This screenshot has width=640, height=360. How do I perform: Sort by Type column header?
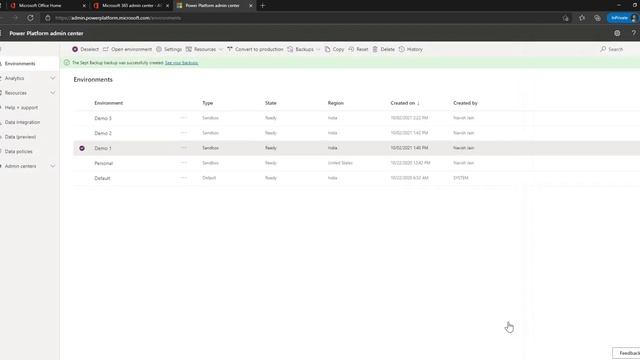pyautogui.click(x=208, y=103)
